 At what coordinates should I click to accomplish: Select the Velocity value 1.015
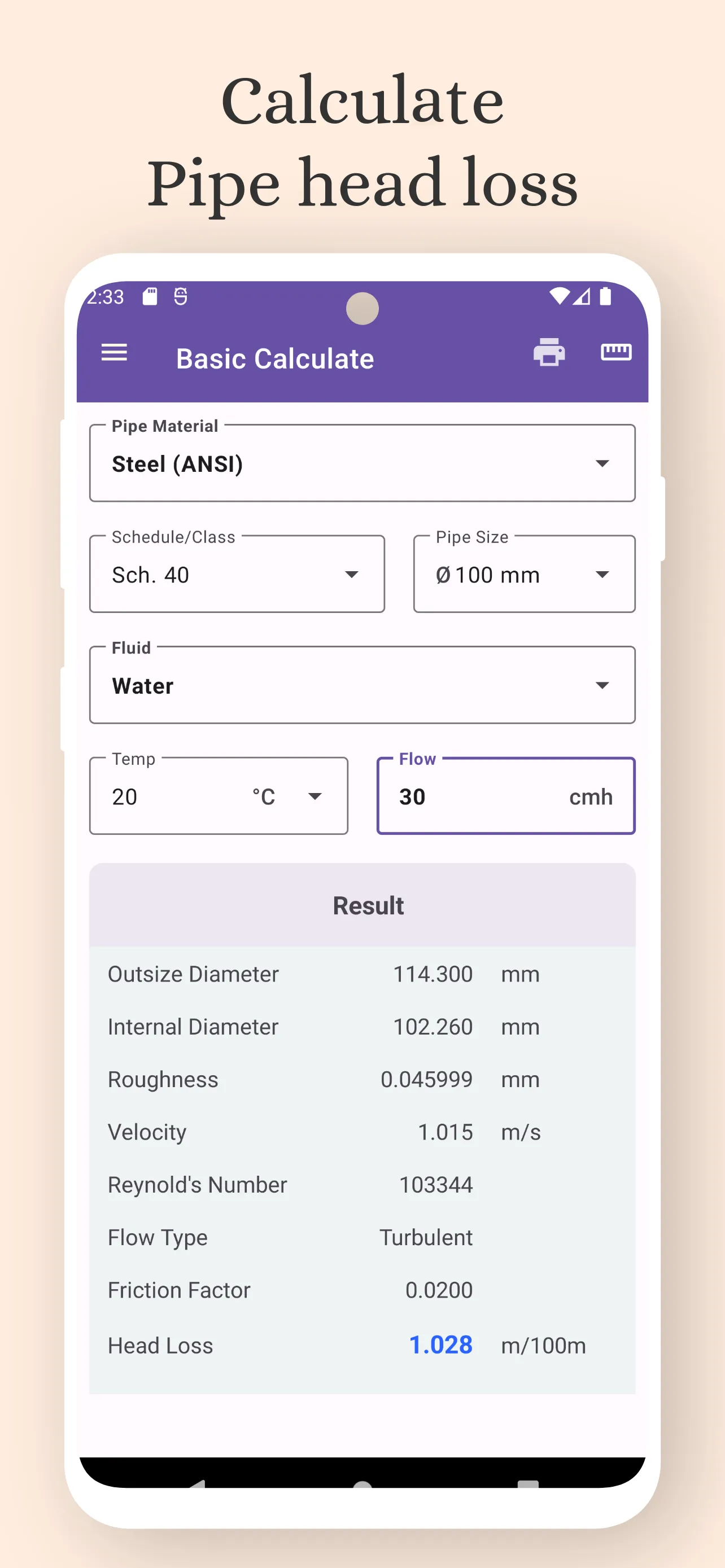click(x=445, y=1132)
